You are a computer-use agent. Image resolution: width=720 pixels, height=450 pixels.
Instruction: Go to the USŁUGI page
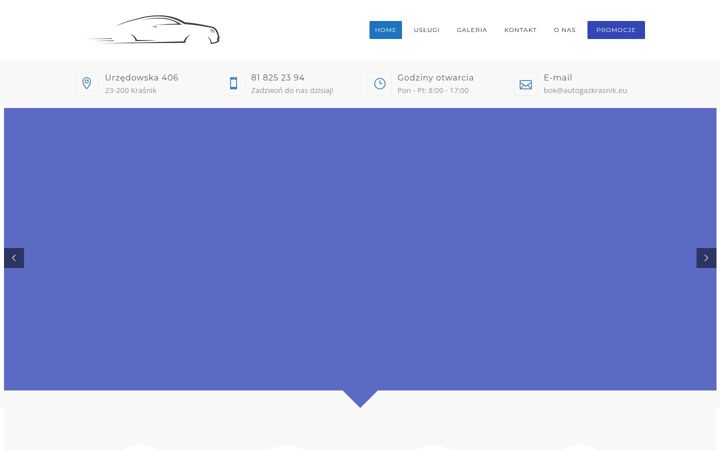[426, 30]
